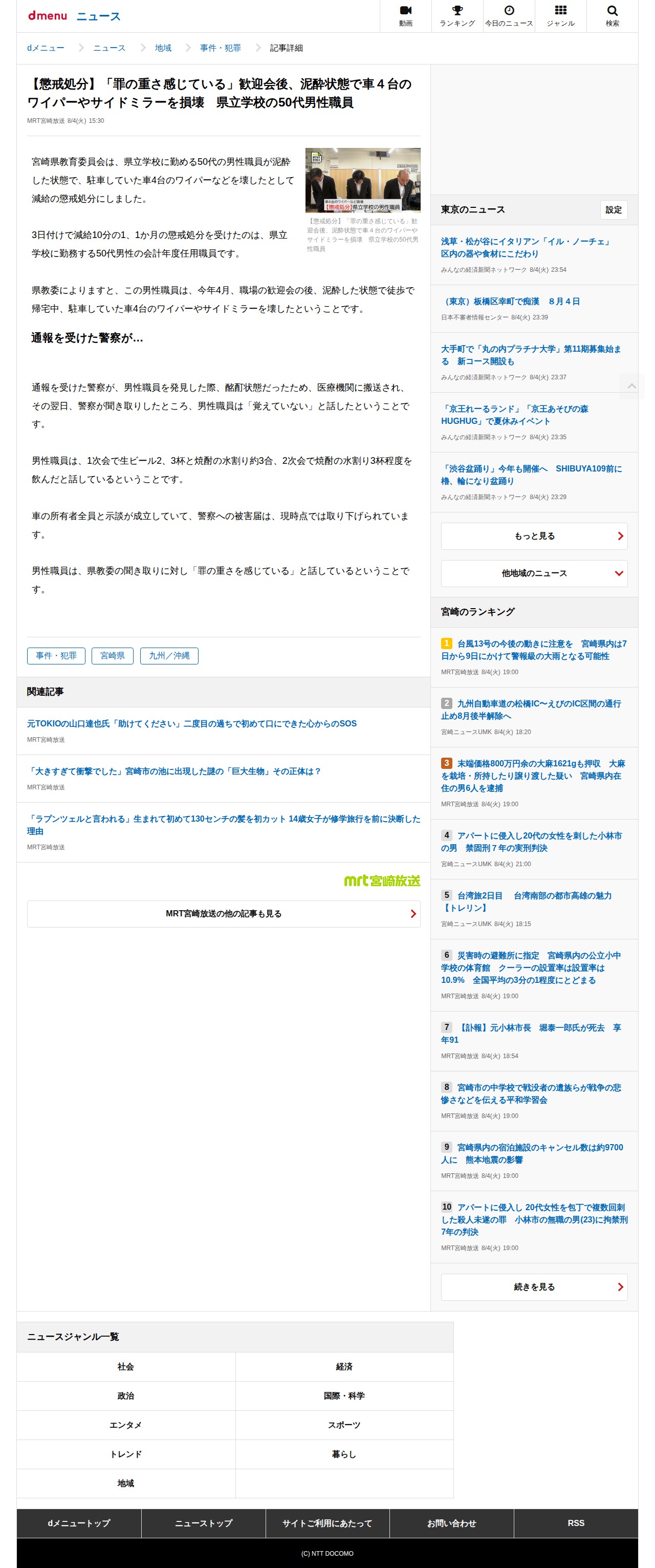Click footer お問い合わせ
This screenshot has width=655, height=1568.
coord(452,1523)
